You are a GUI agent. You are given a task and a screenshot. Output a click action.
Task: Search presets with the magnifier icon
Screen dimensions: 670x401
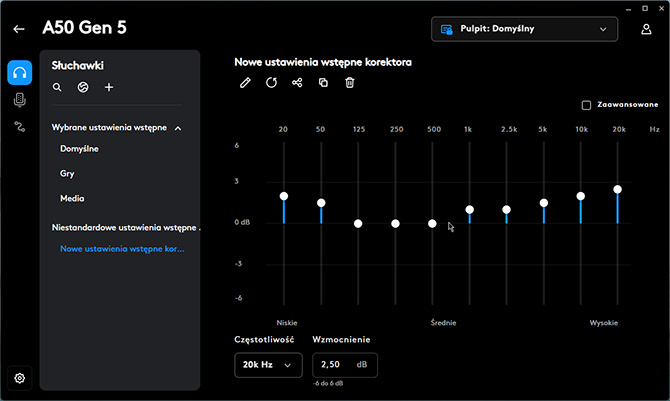click(x=57, y=87)
